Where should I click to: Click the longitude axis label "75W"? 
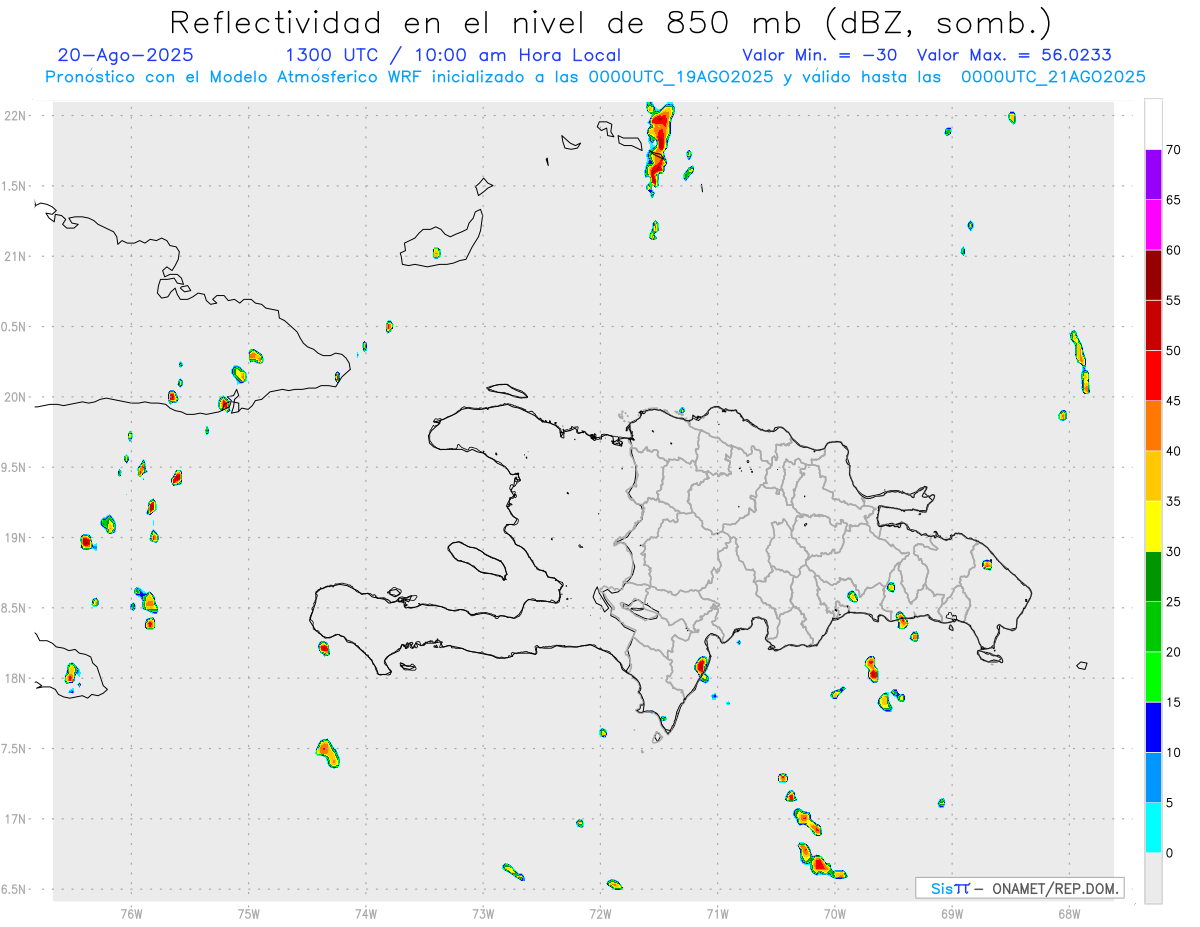249,912
